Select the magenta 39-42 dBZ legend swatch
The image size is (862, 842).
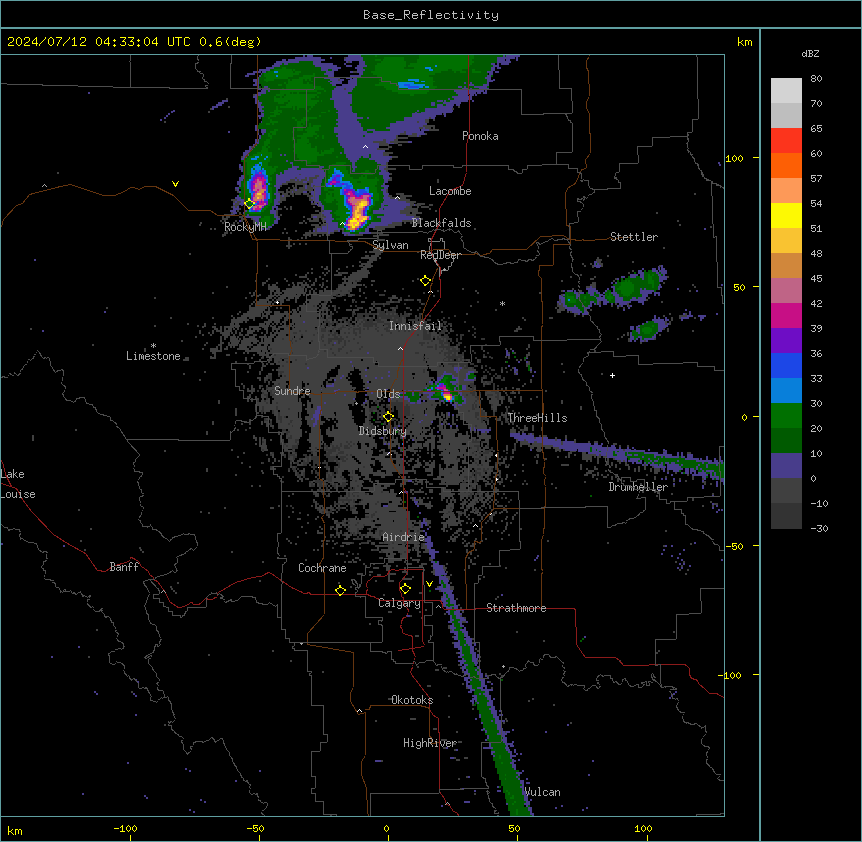(x=786, y=315)
